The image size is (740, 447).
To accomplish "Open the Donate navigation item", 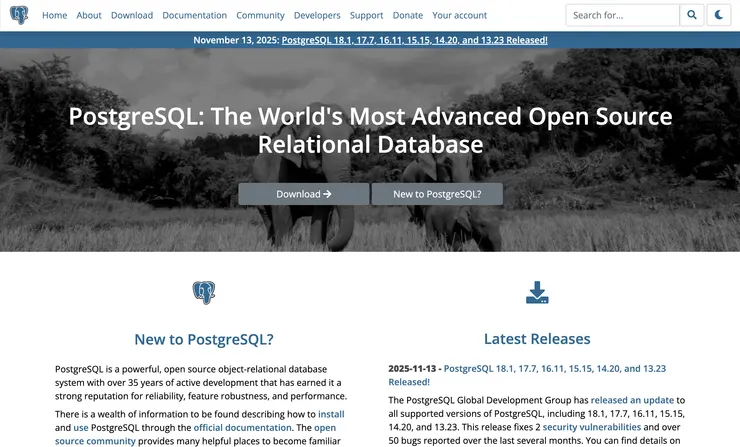I will [x=408, y=15].
